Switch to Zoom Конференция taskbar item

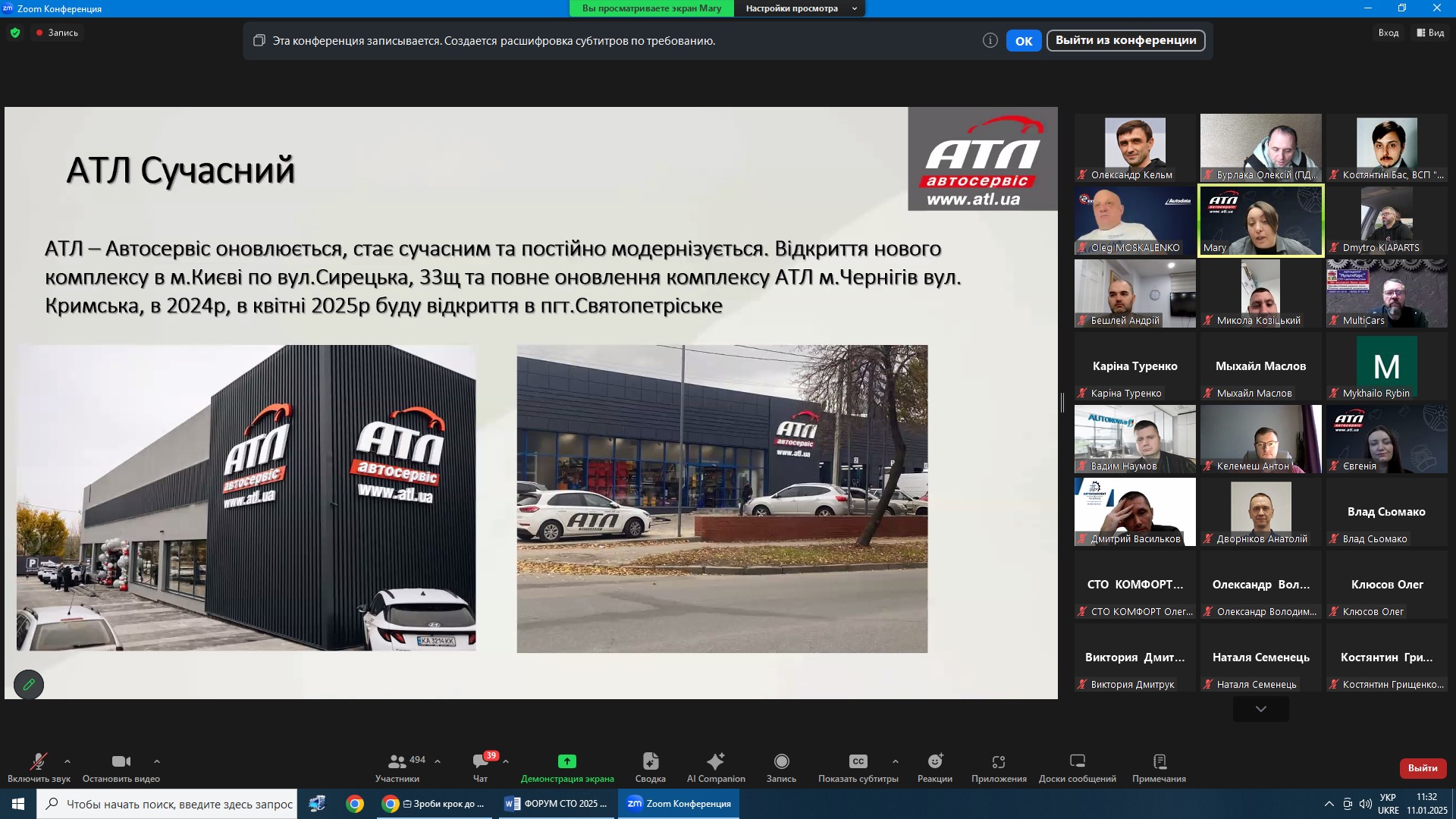click(679, 804)
